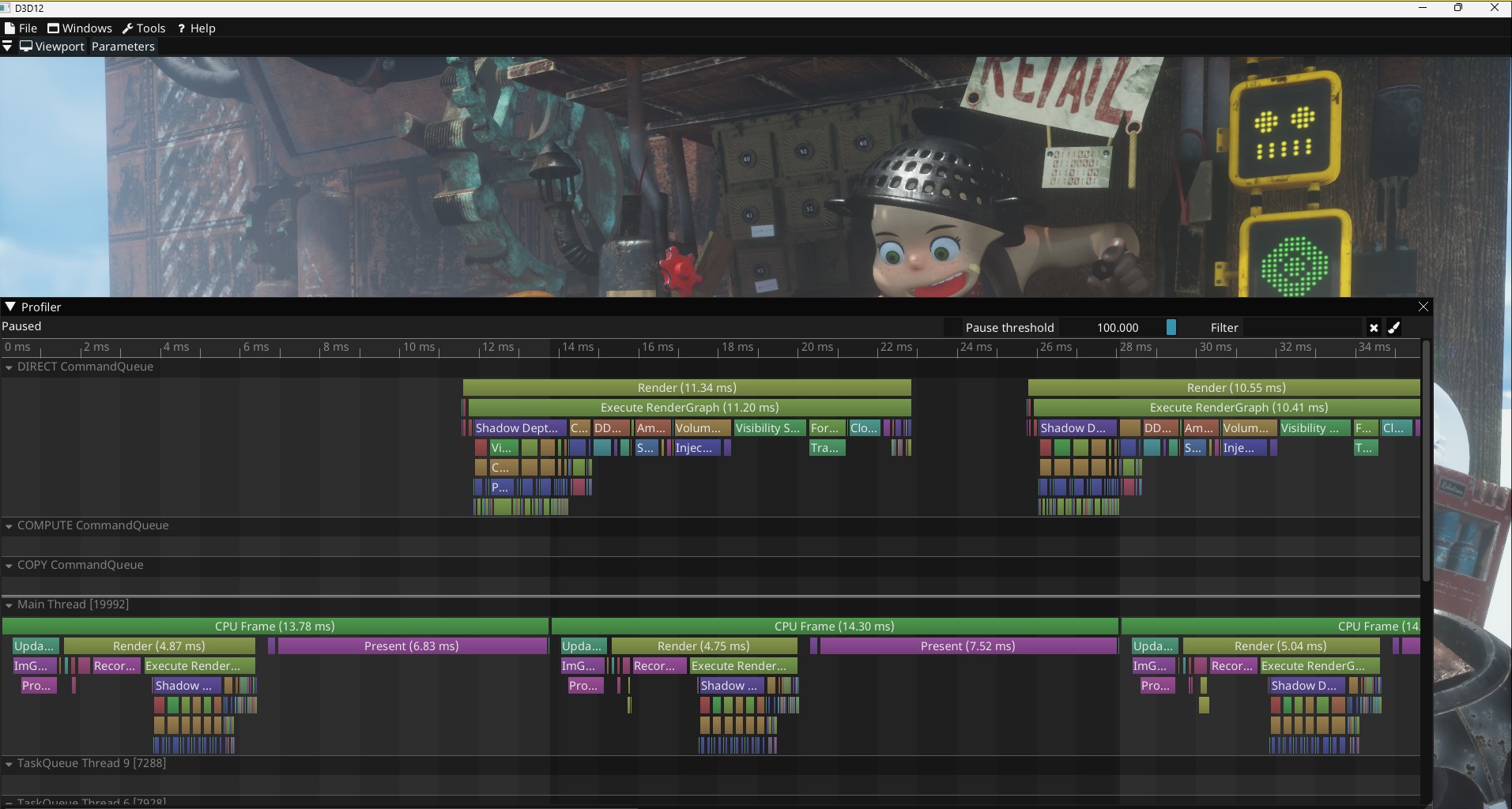Click into the Filter input field
This screenshot has height=809, width=1512.
click(x=1304, y=328)
